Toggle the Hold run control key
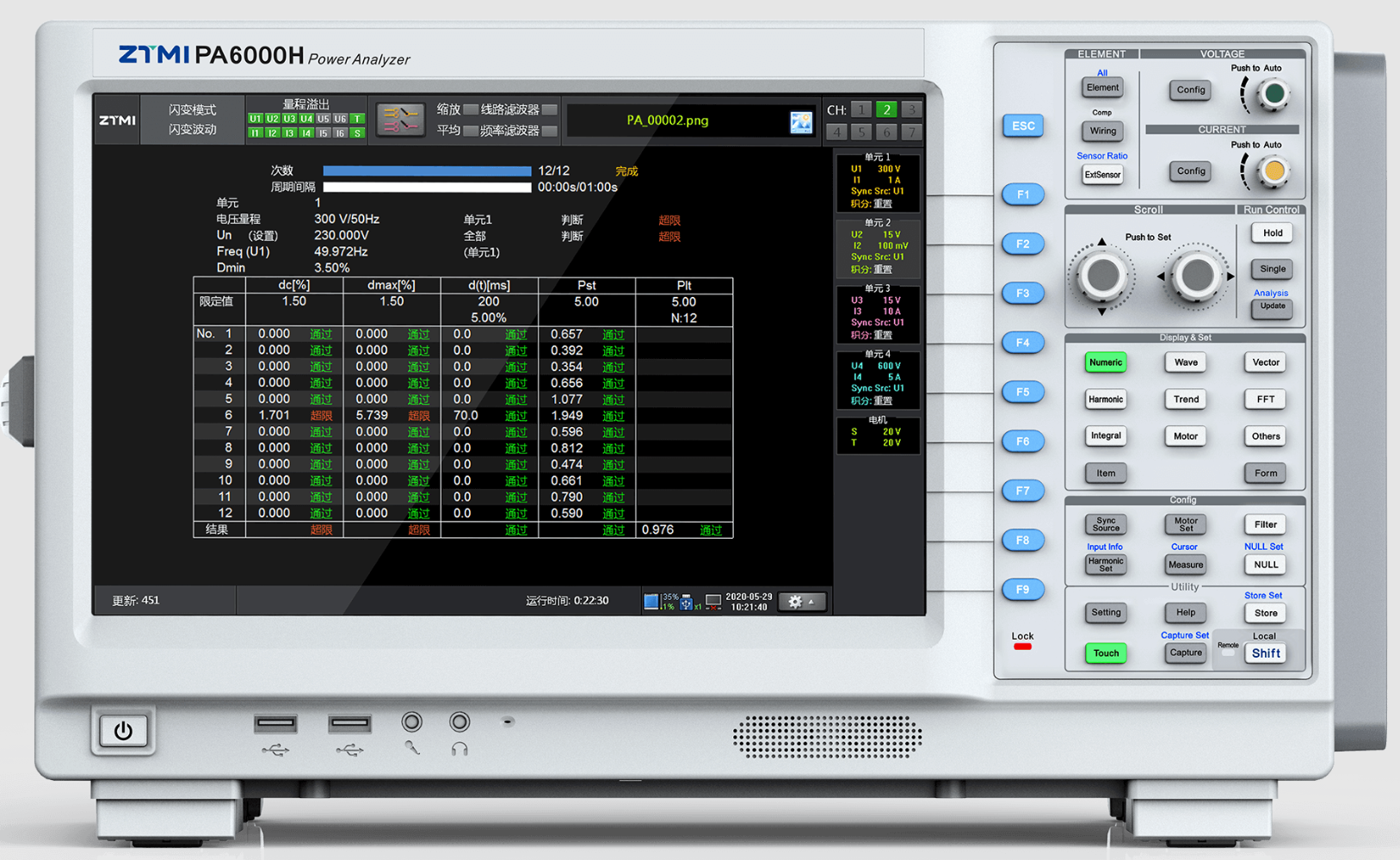The image size is (1400, 860). point(1273,233)
